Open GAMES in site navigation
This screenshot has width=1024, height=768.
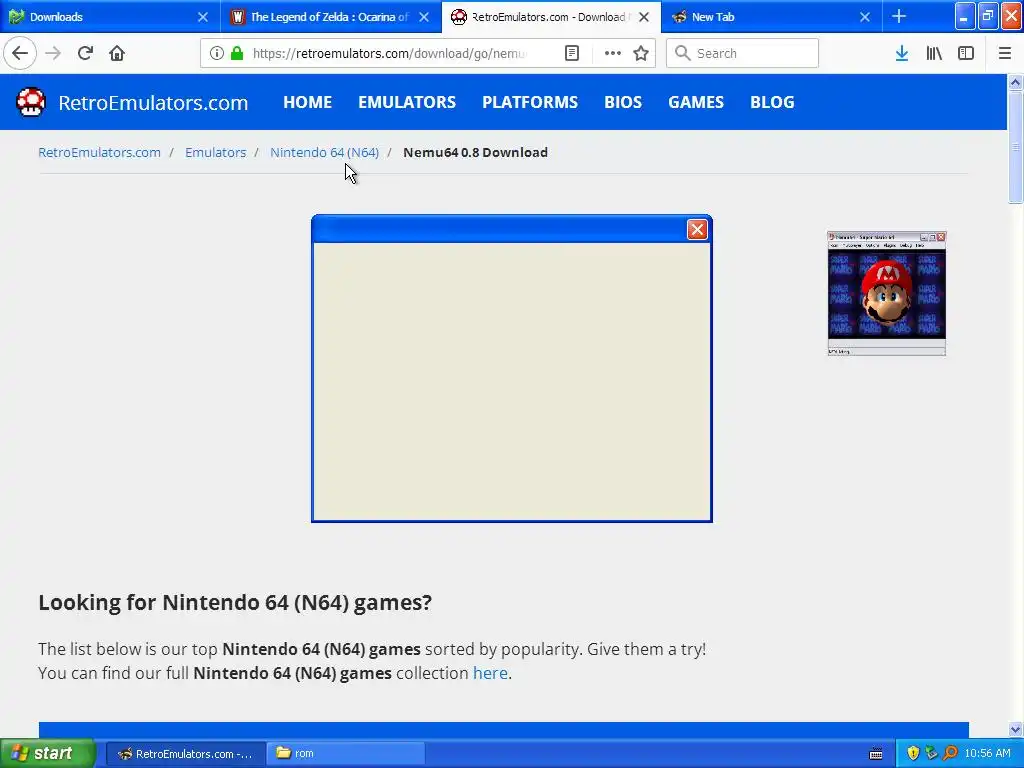[696, 102]
